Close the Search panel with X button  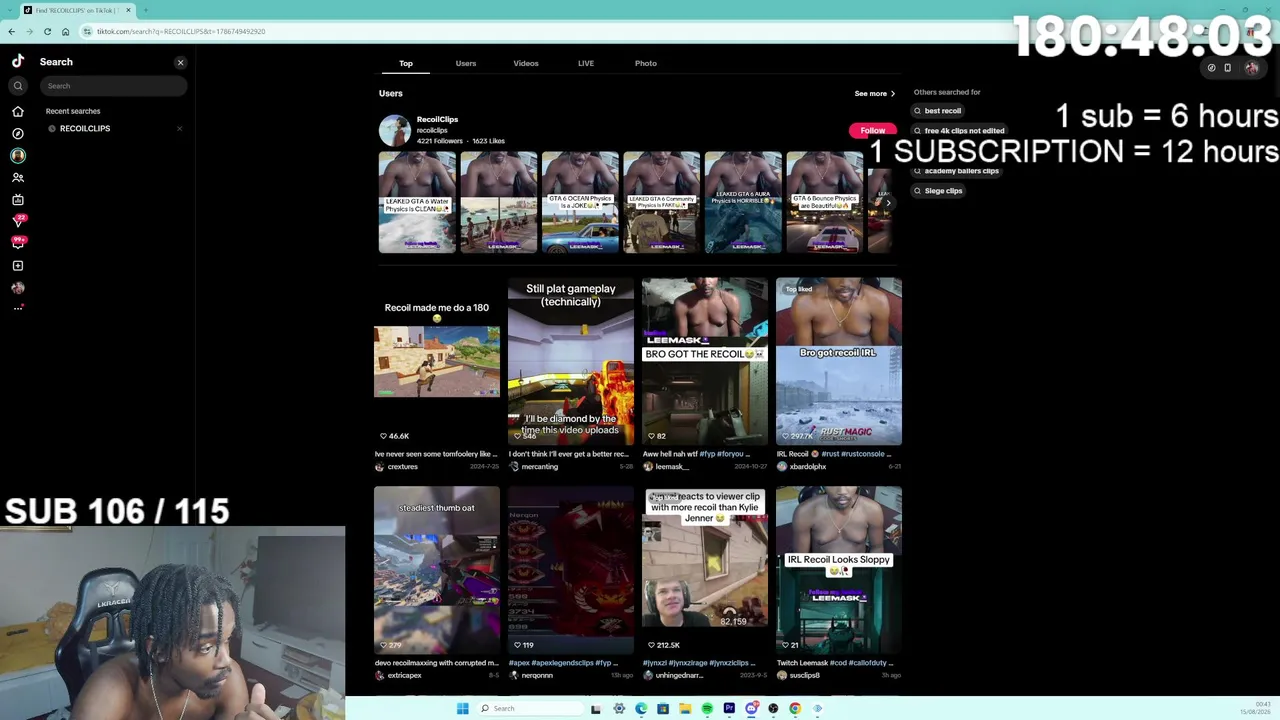coord(181,62)
